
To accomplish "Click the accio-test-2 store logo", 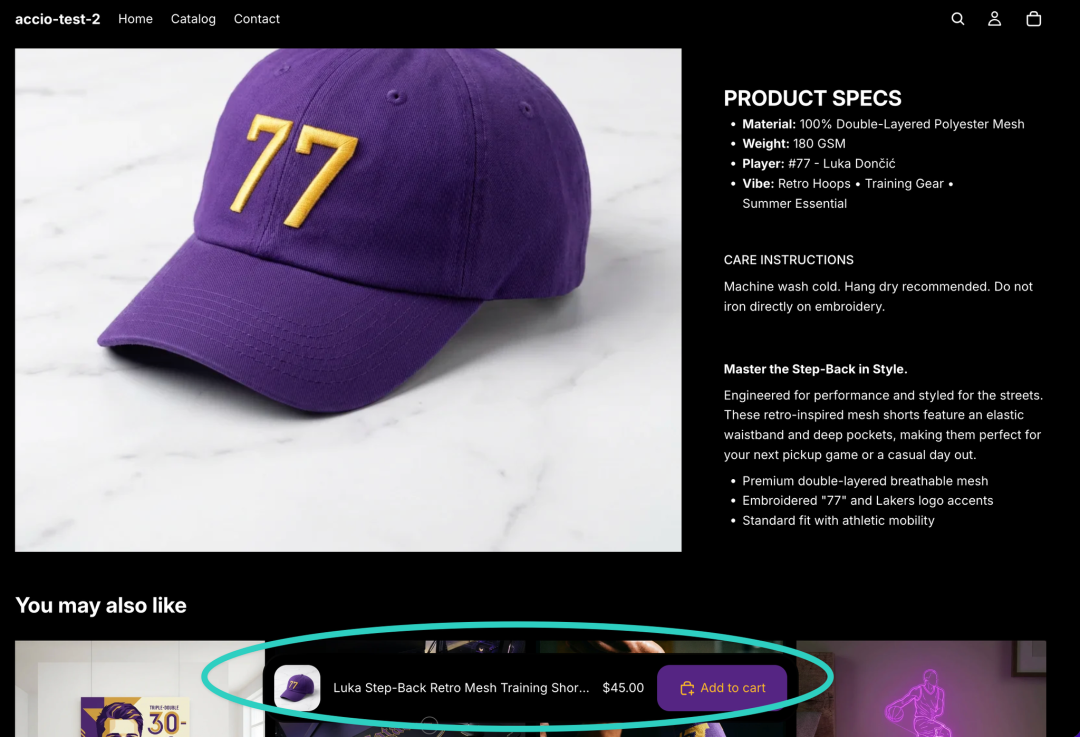I will point(58,19).
